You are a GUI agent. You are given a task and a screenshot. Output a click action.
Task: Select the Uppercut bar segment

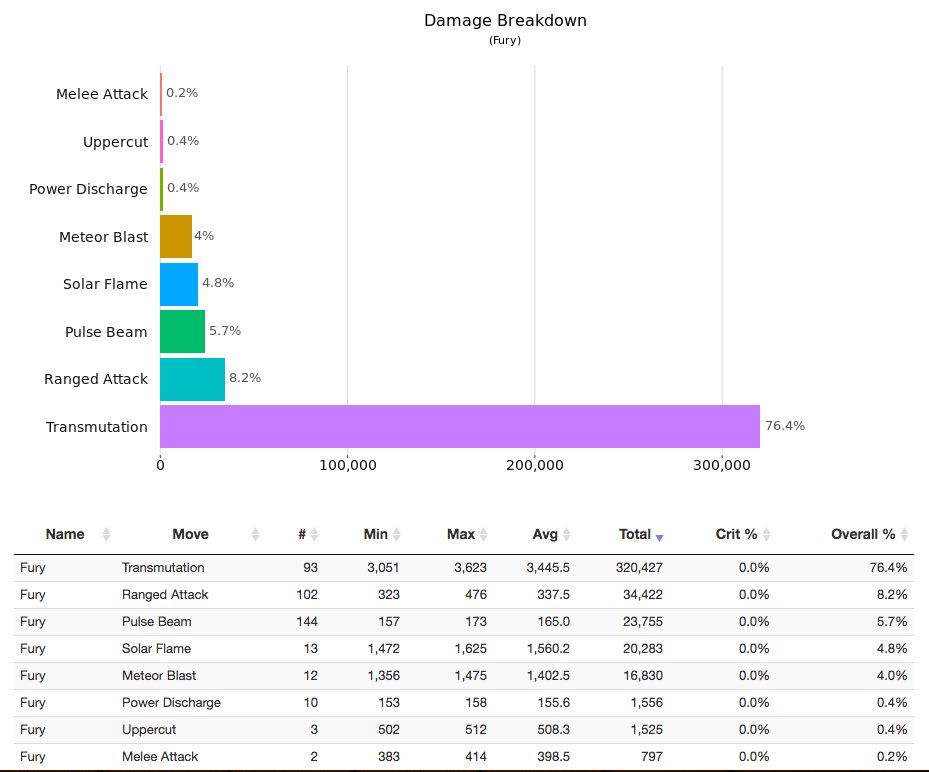click(161, 142)
